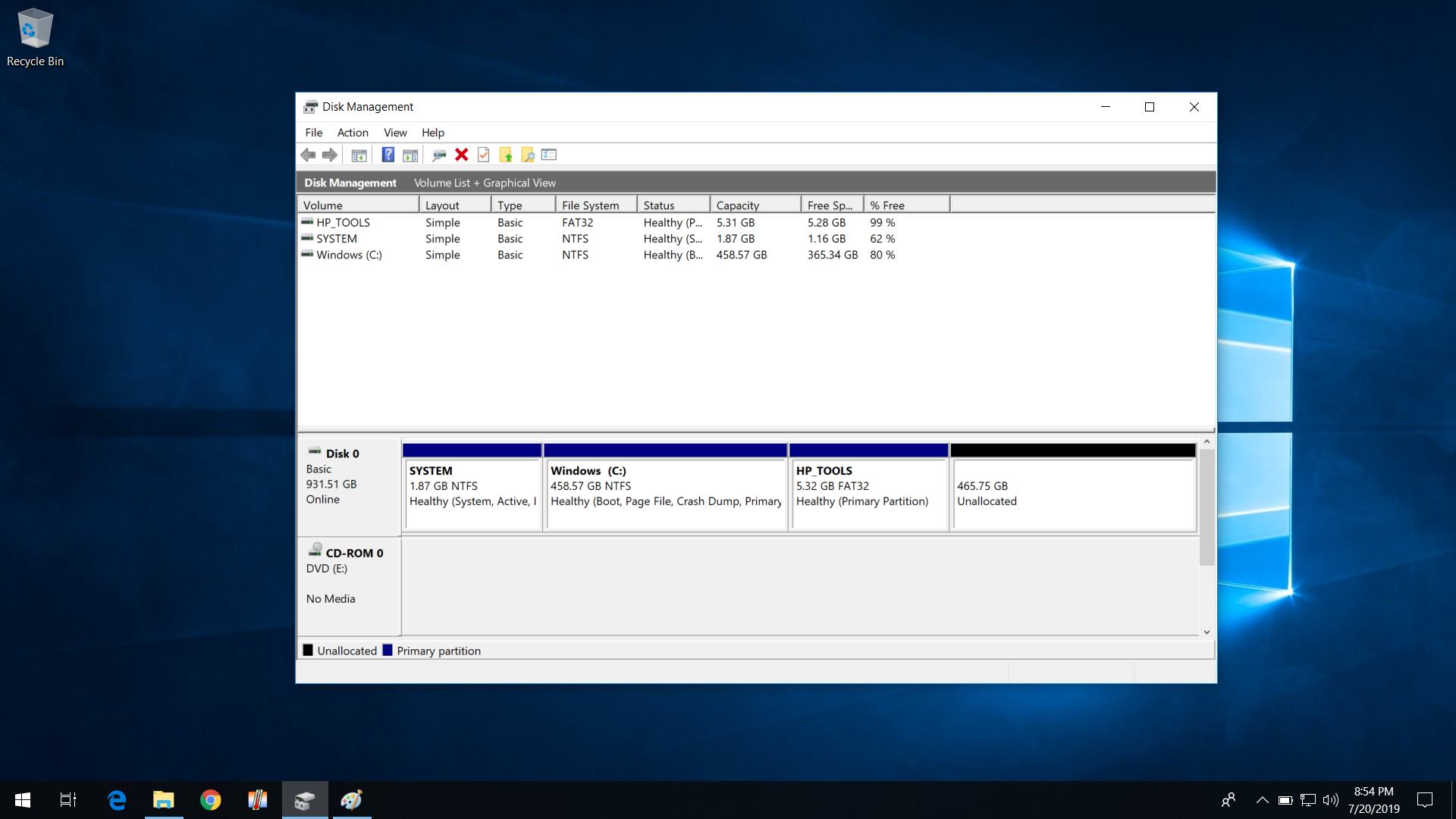Navigate back using the back arrow icon

pos(308,155)
